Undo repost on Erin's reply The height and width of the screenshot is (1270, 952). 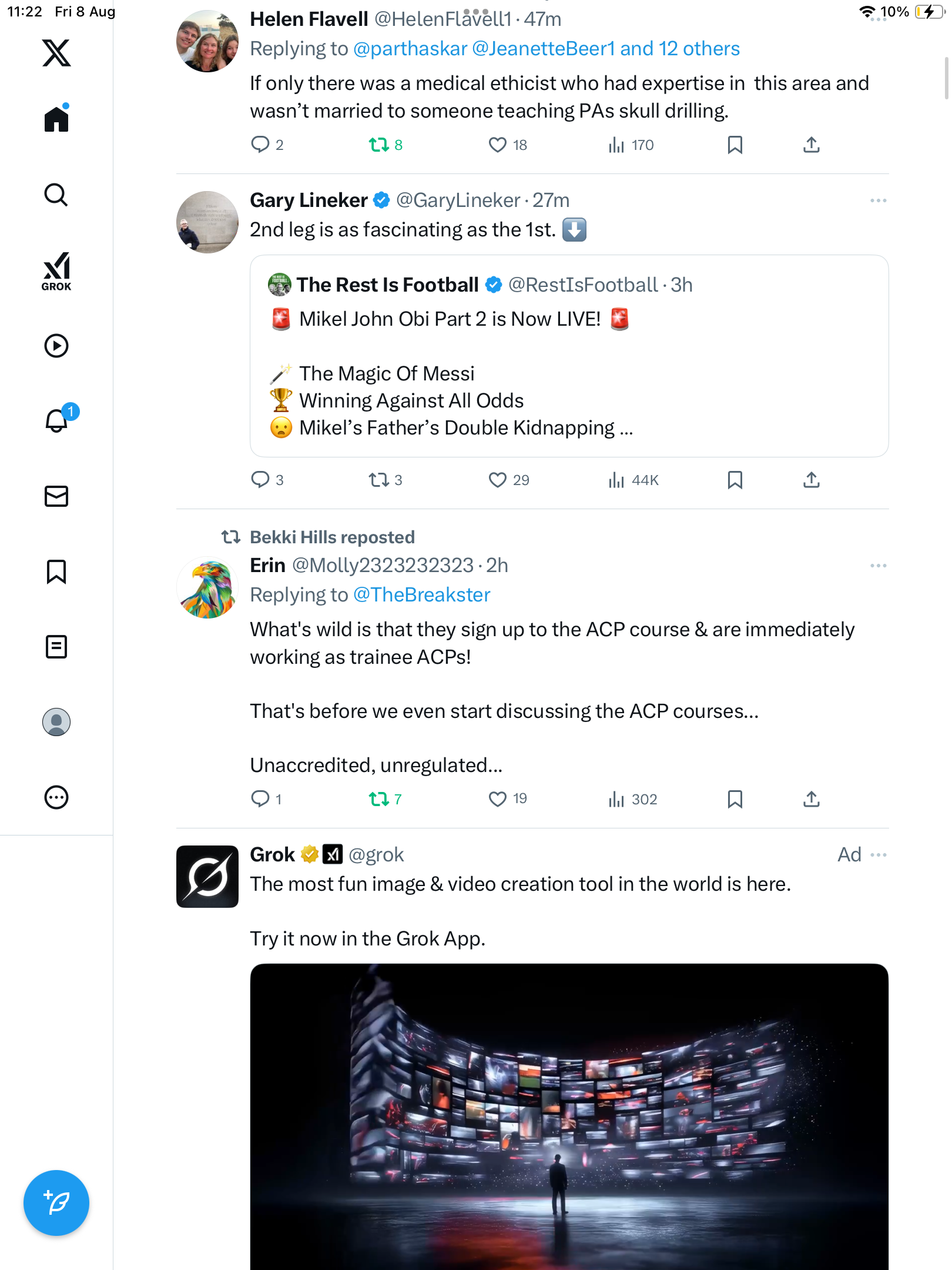(x=379, y=799)
